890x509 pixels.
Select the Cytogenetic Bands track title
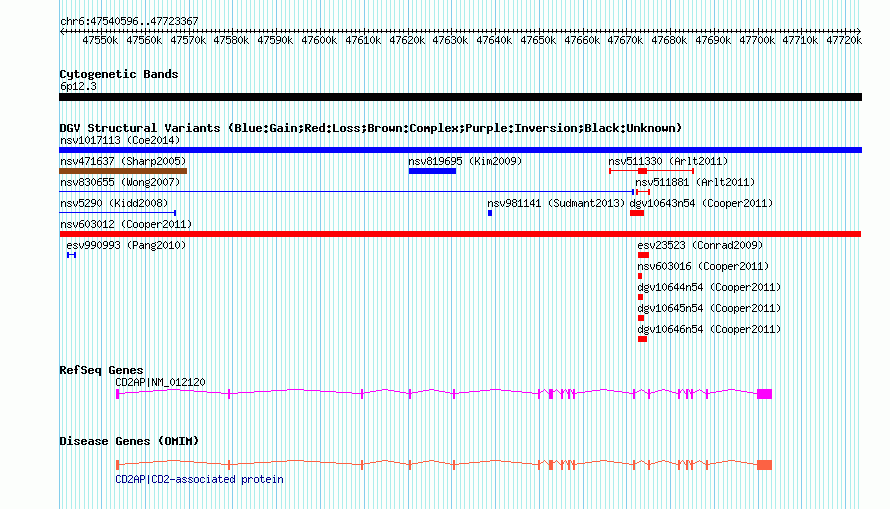[119, 74]
